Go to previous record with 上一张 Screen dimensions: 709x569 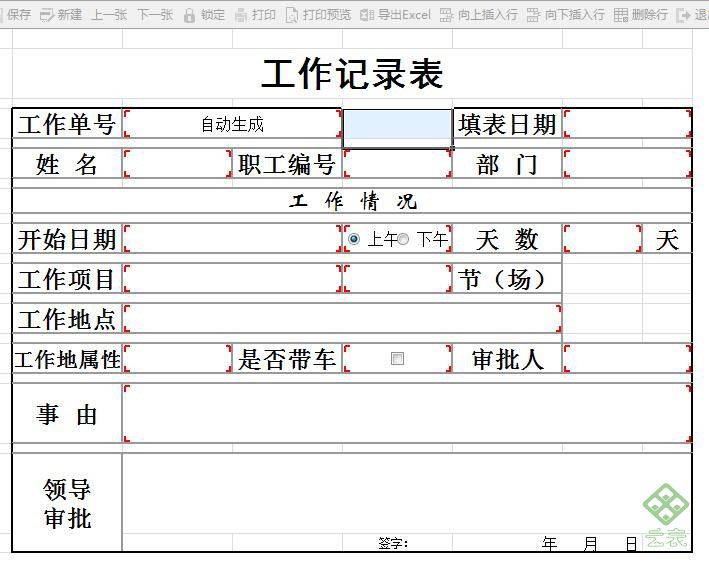pos(109,14)
